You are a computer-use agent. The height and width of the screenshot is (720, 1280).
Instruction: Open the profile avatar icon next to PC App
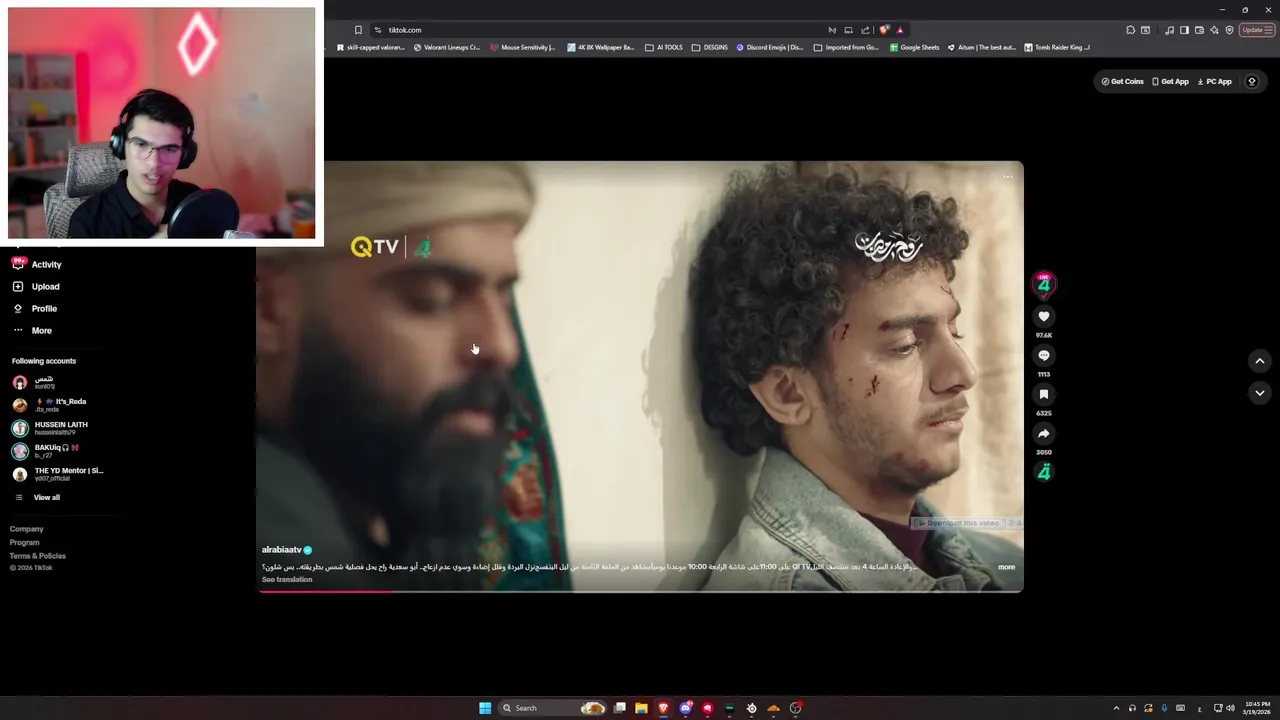pyautogui.click(x=1251, y=81)
